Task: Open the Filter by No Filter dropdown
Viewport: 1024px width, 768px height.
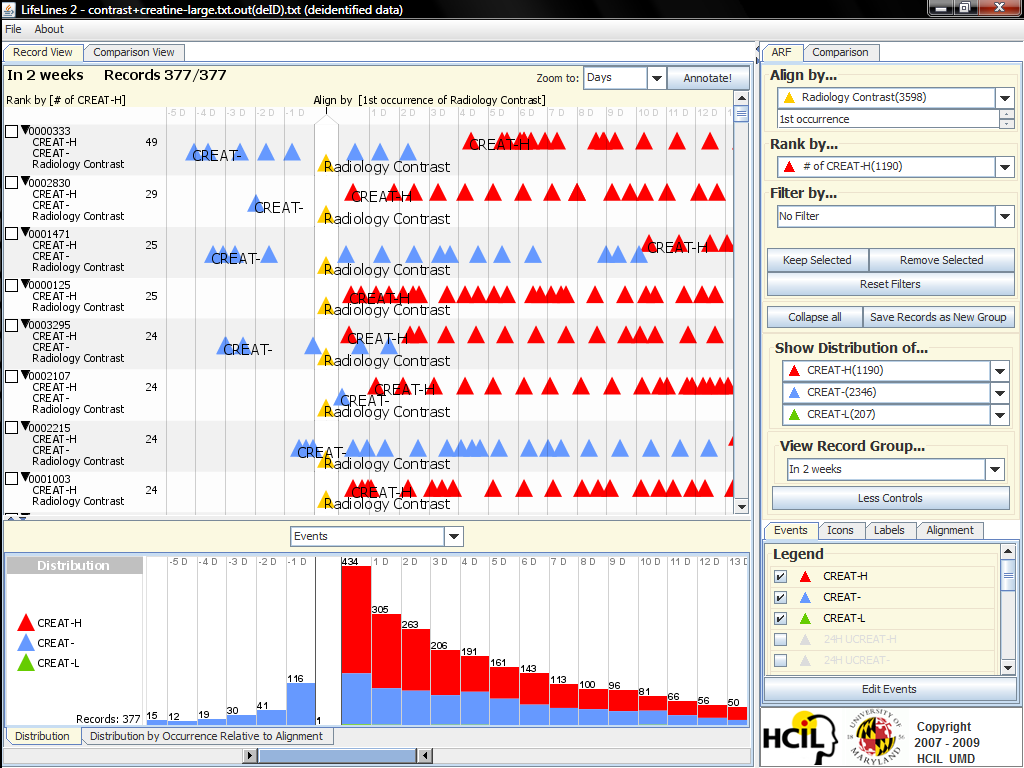Action: point(1005,216)
